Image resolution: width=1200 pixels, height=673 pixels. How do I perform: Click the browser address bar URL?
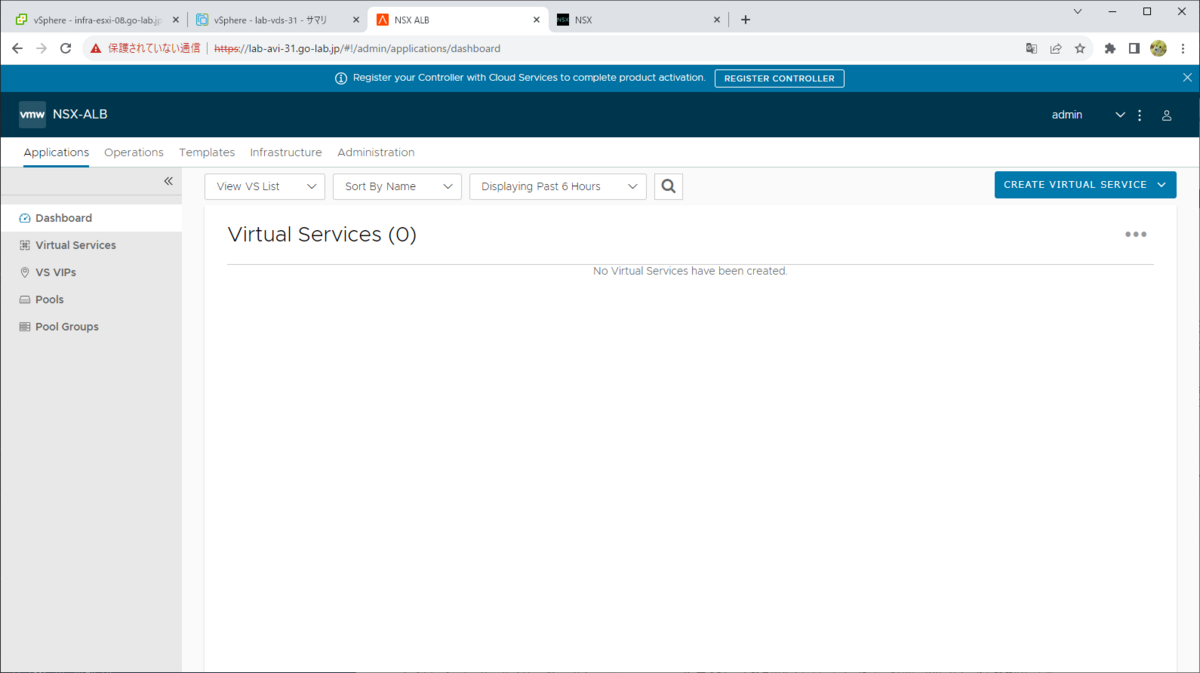(358, 48)
